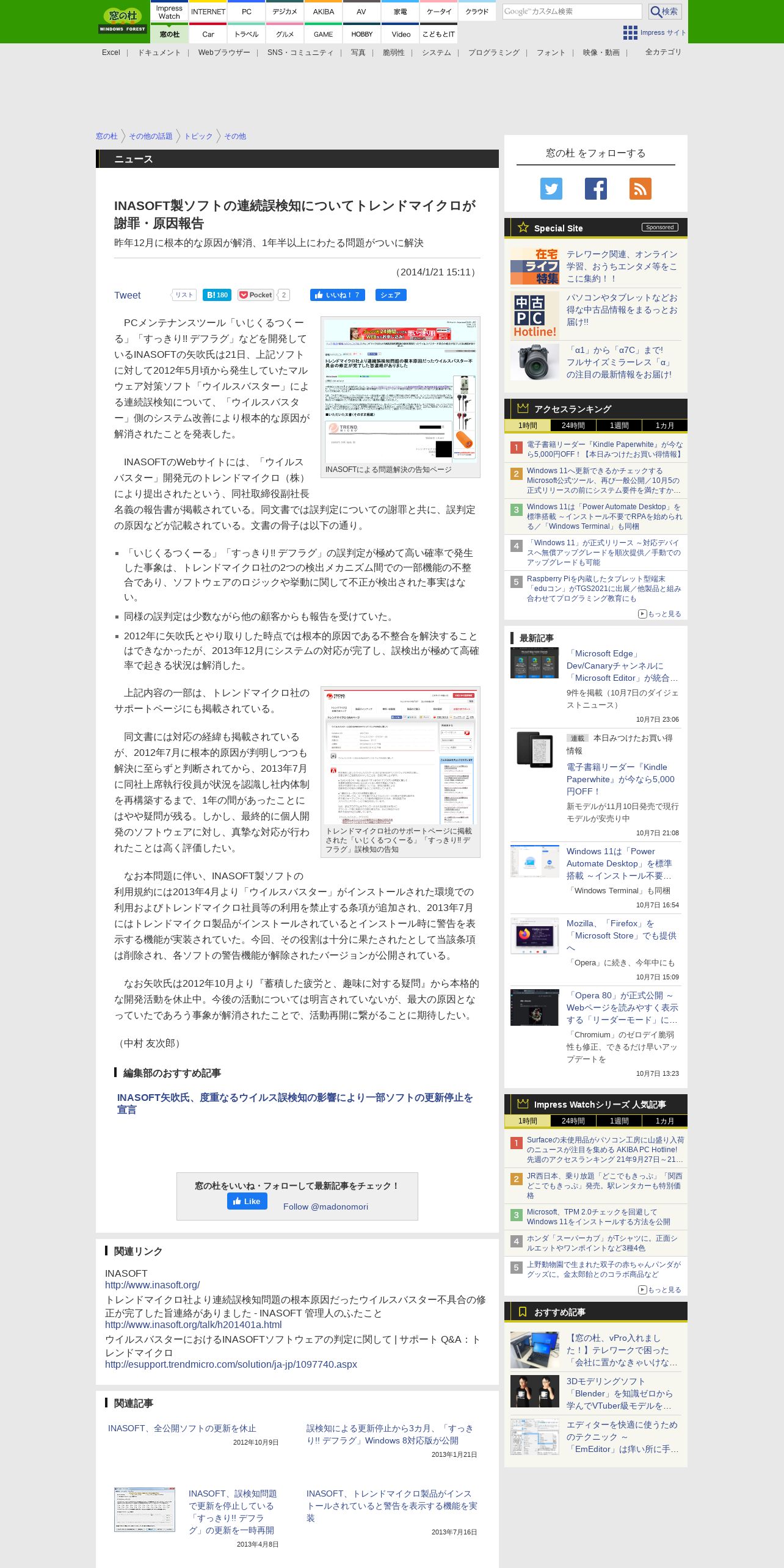Select 1週間 in the access ranking

pos(619,426)
